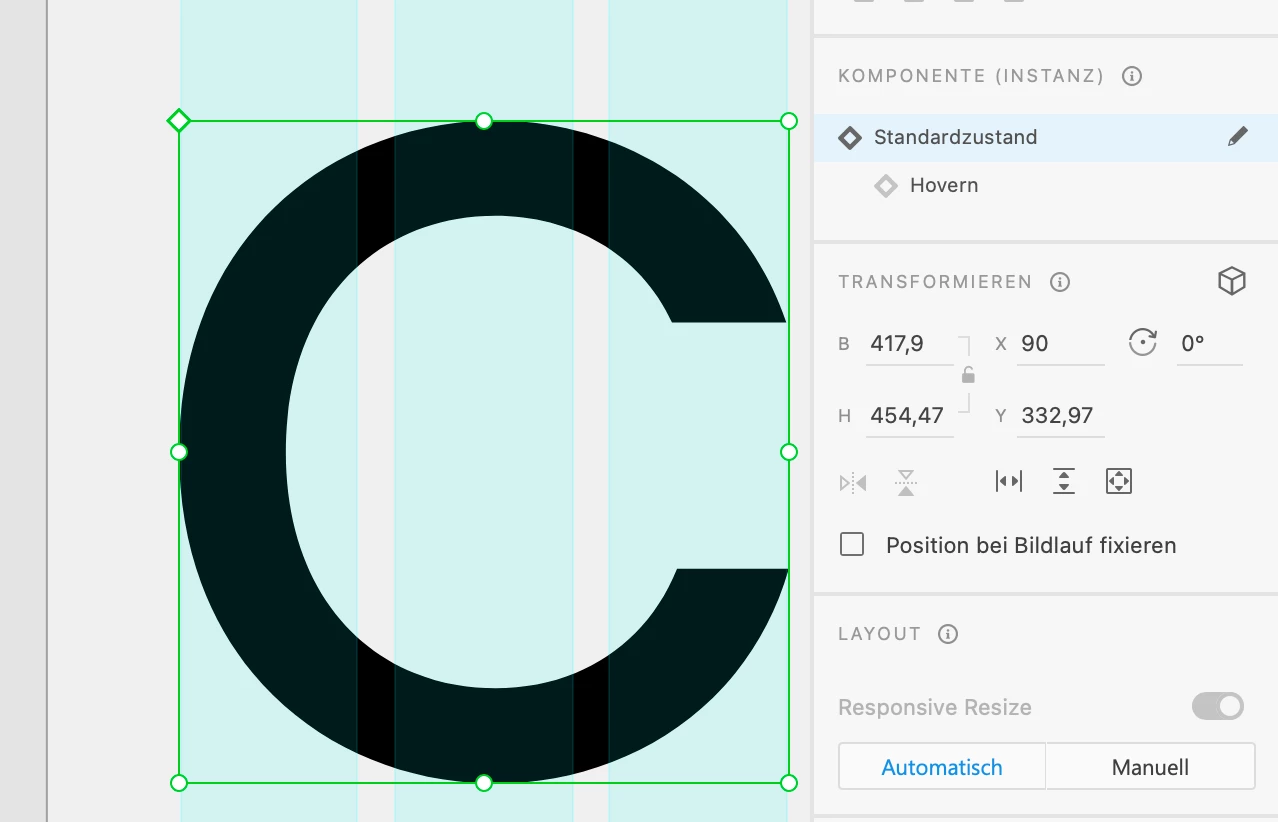Click the B width field showing 417,9
This screenshot has height=822, width=1278.
(910, 344)
